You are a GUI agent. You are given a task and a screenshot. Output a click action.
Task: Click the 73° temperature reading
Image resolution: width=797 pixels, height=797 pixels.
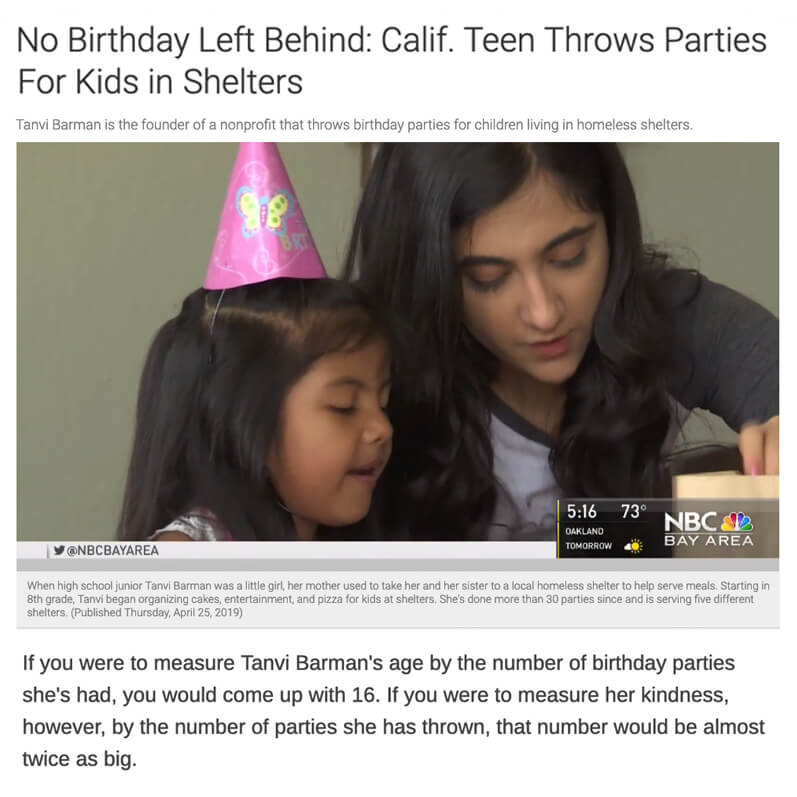click(633, 511)
